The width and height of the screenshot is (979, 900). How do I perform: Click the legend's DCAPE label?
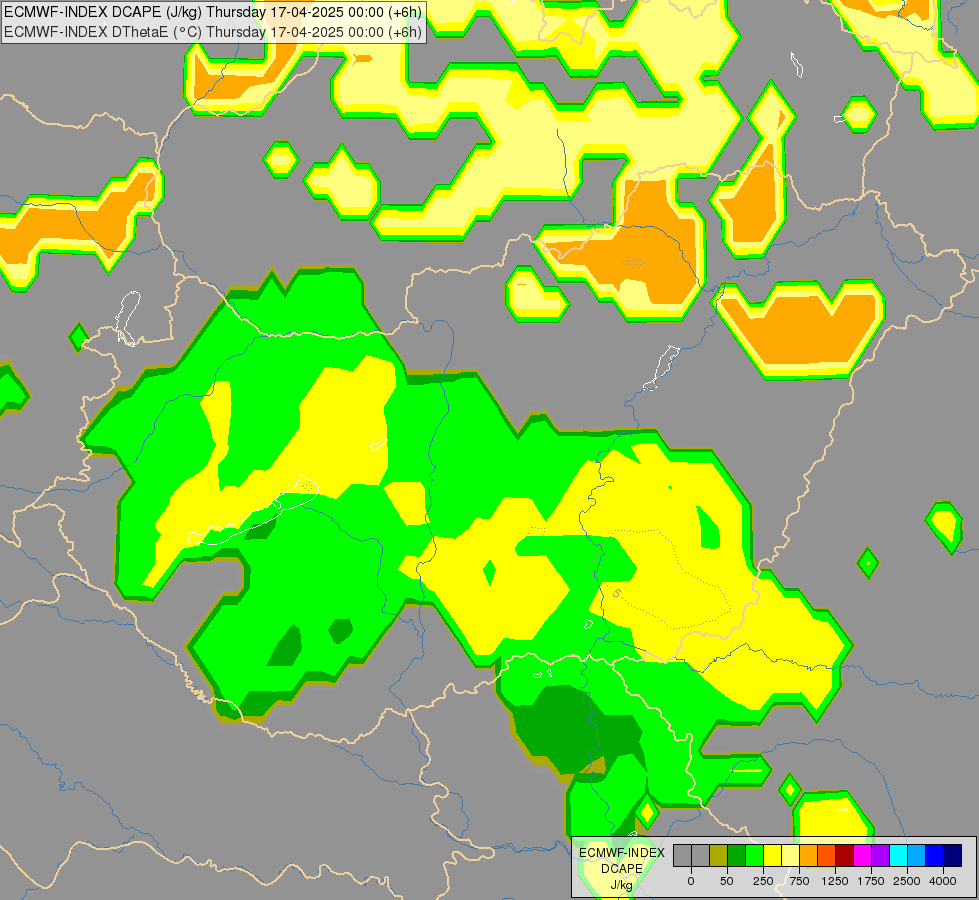[x=622, y=869]
